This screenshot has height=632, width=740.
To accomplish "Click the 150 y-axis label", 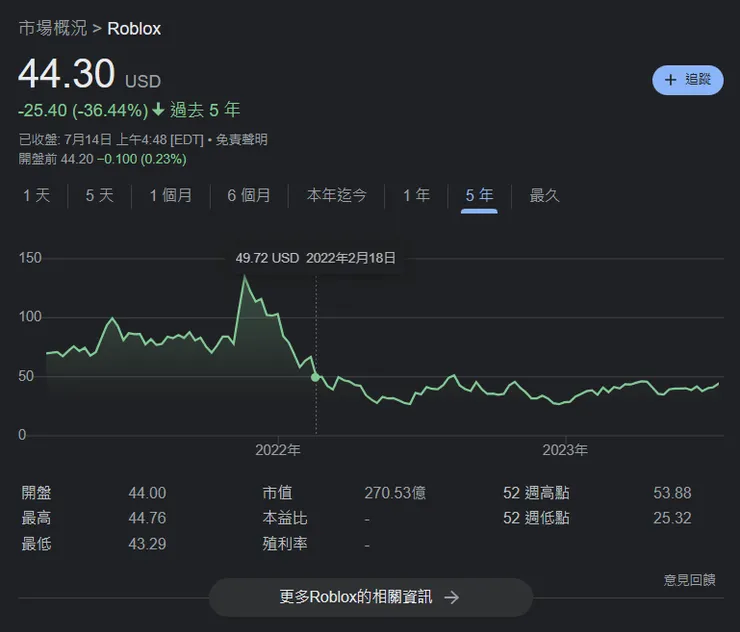I will (x=30, y=258).
